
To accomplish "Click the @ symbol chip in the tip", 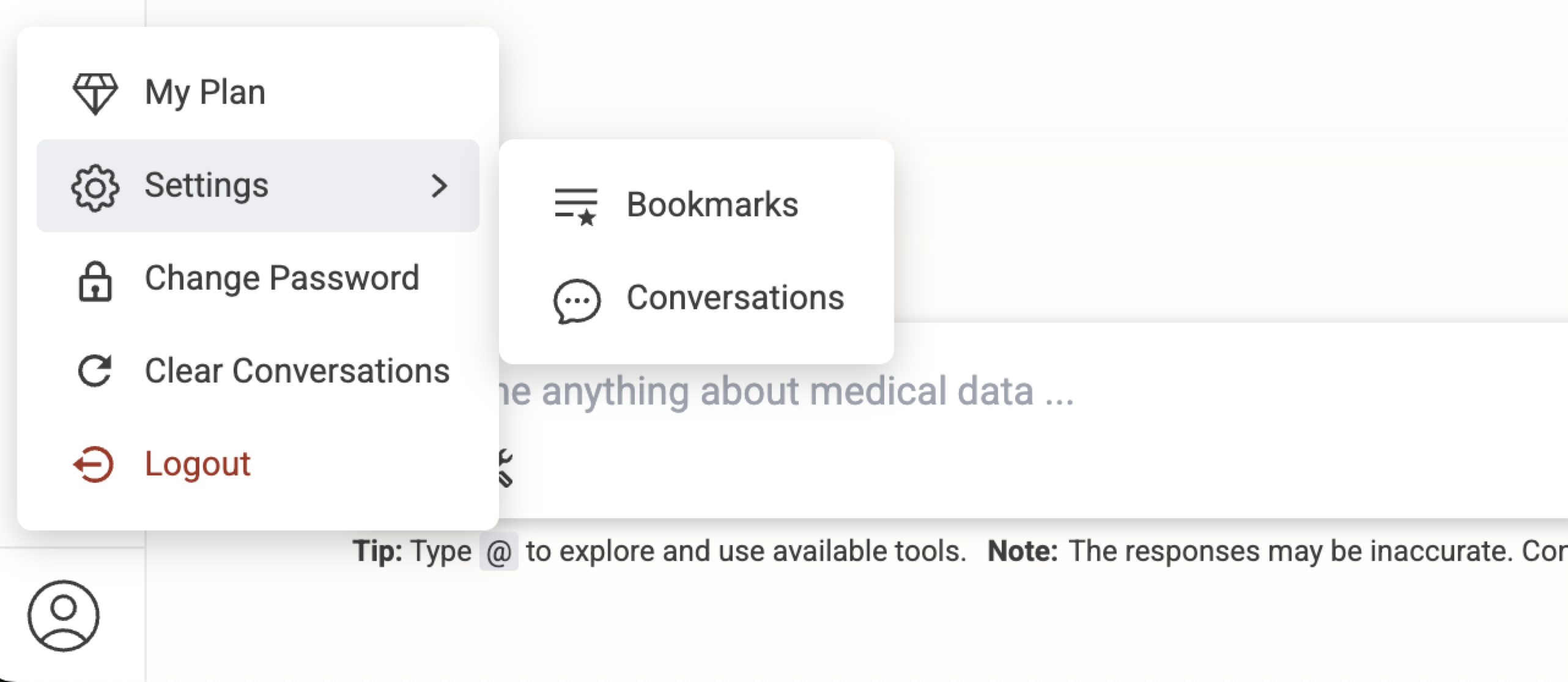I will tap(499, 552).
